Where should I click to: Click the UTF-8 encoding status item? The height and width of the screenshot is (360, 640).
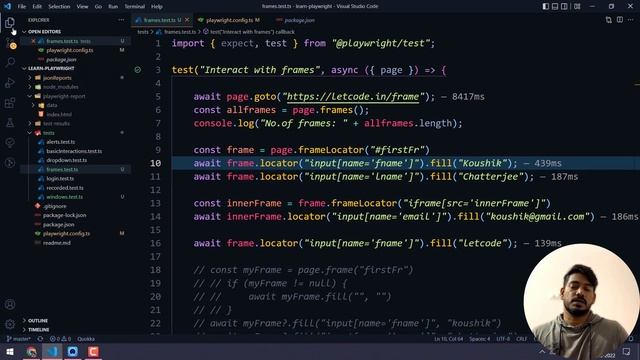point(503,339)
